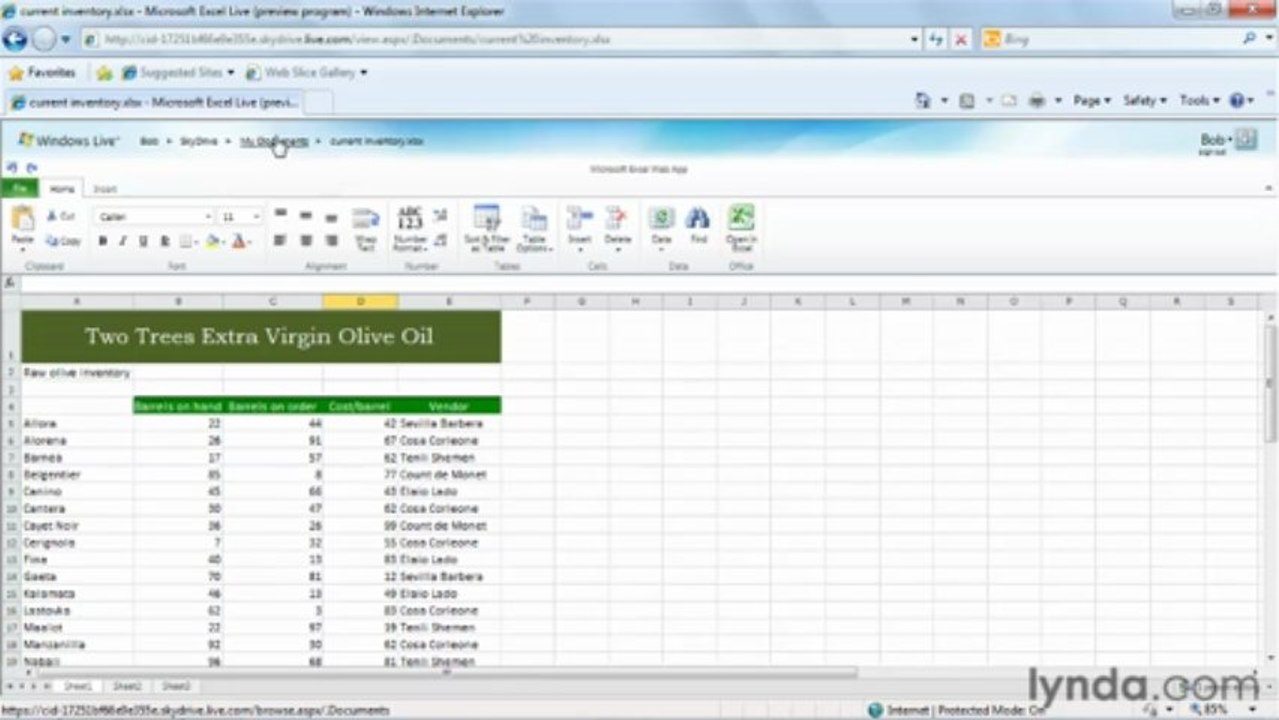This screenshot has height=720, width=1279.
Task: Click the increase decimal icon
Action: (x=440, y=215)
